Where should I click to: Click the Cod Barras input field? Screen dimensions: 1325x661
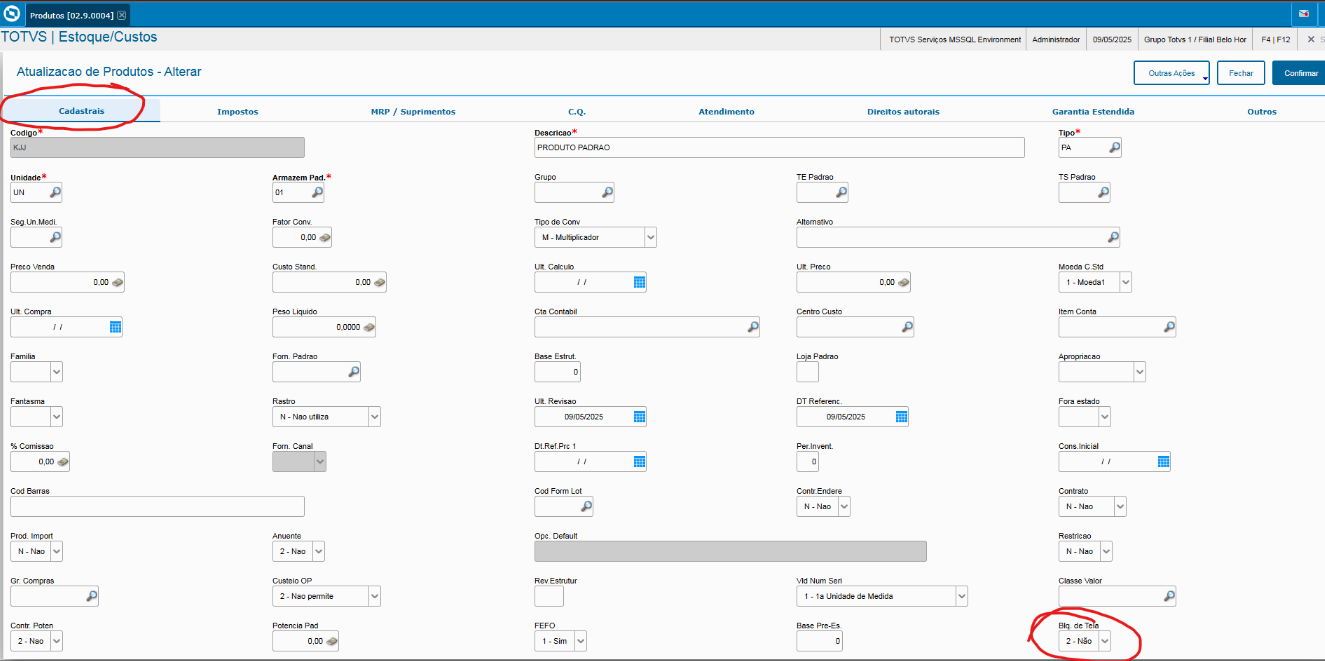(157, 507)
